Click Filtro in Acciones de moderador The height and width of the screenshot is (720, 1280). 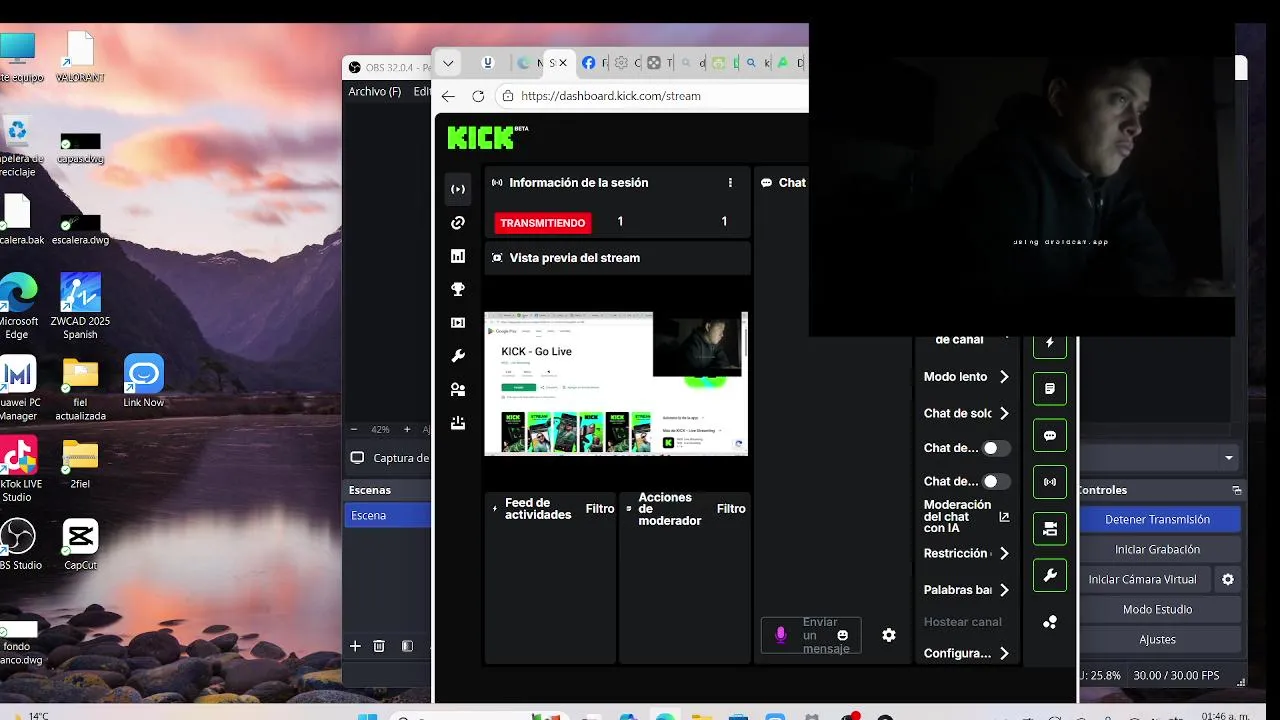pos(731,509)
